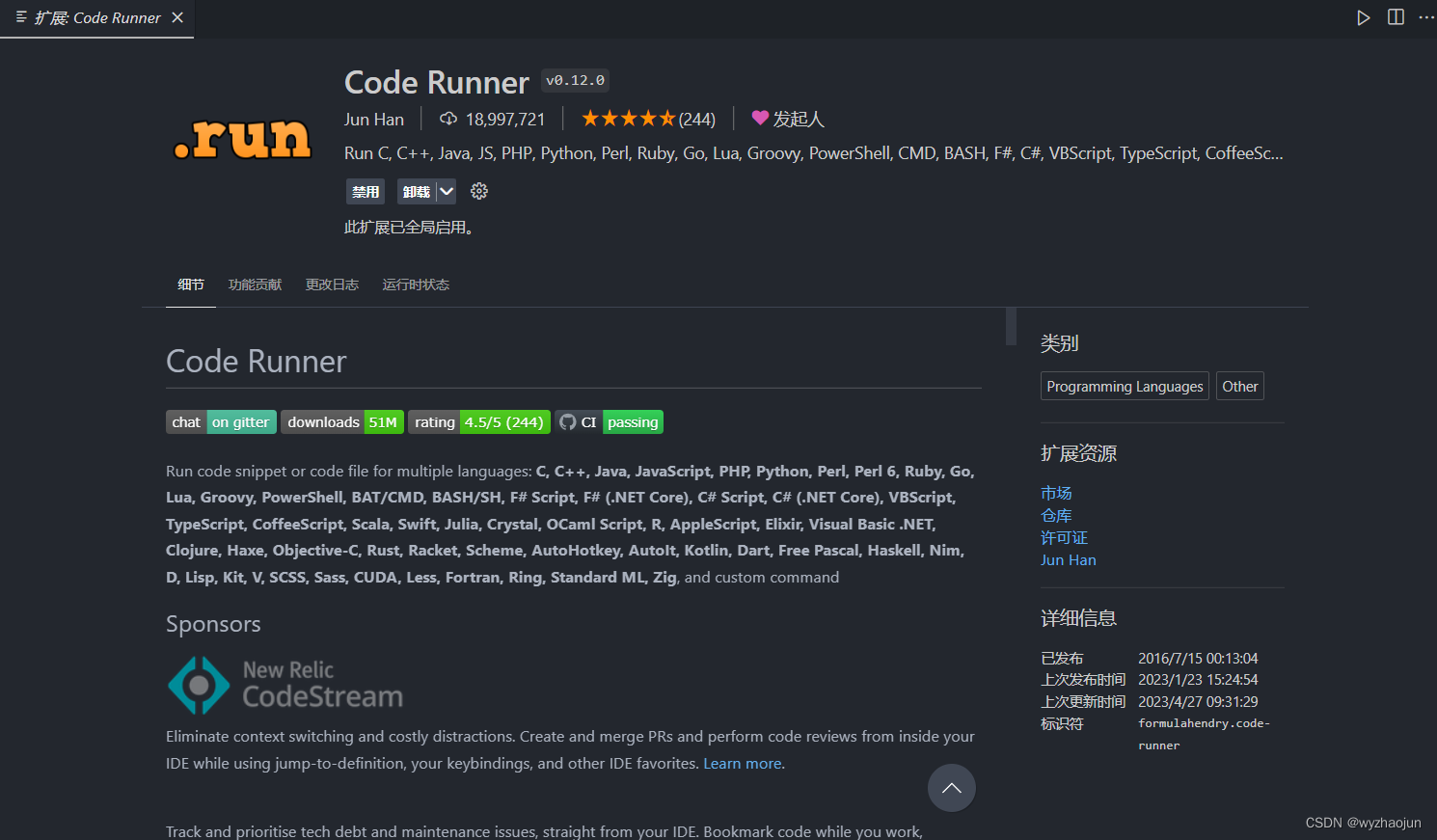
Task: Click the rating 4.5/5 badge
Action: point(479,421)
